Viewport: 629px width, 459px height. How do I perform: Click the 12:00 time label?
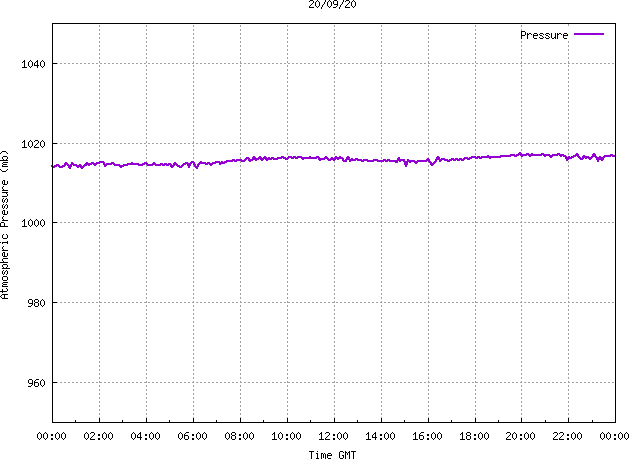coord(333,436)
